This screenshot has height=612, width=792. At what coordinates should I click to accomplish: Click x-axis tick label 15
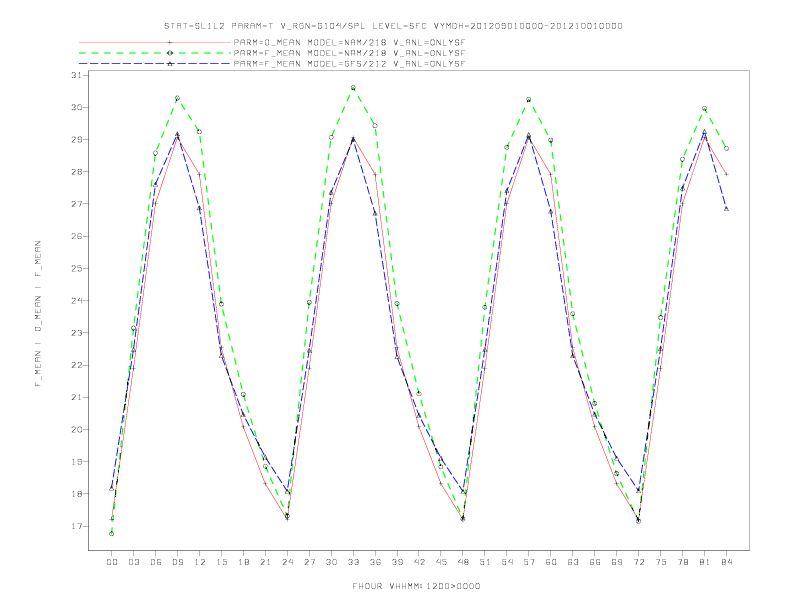tap(221, 562)
